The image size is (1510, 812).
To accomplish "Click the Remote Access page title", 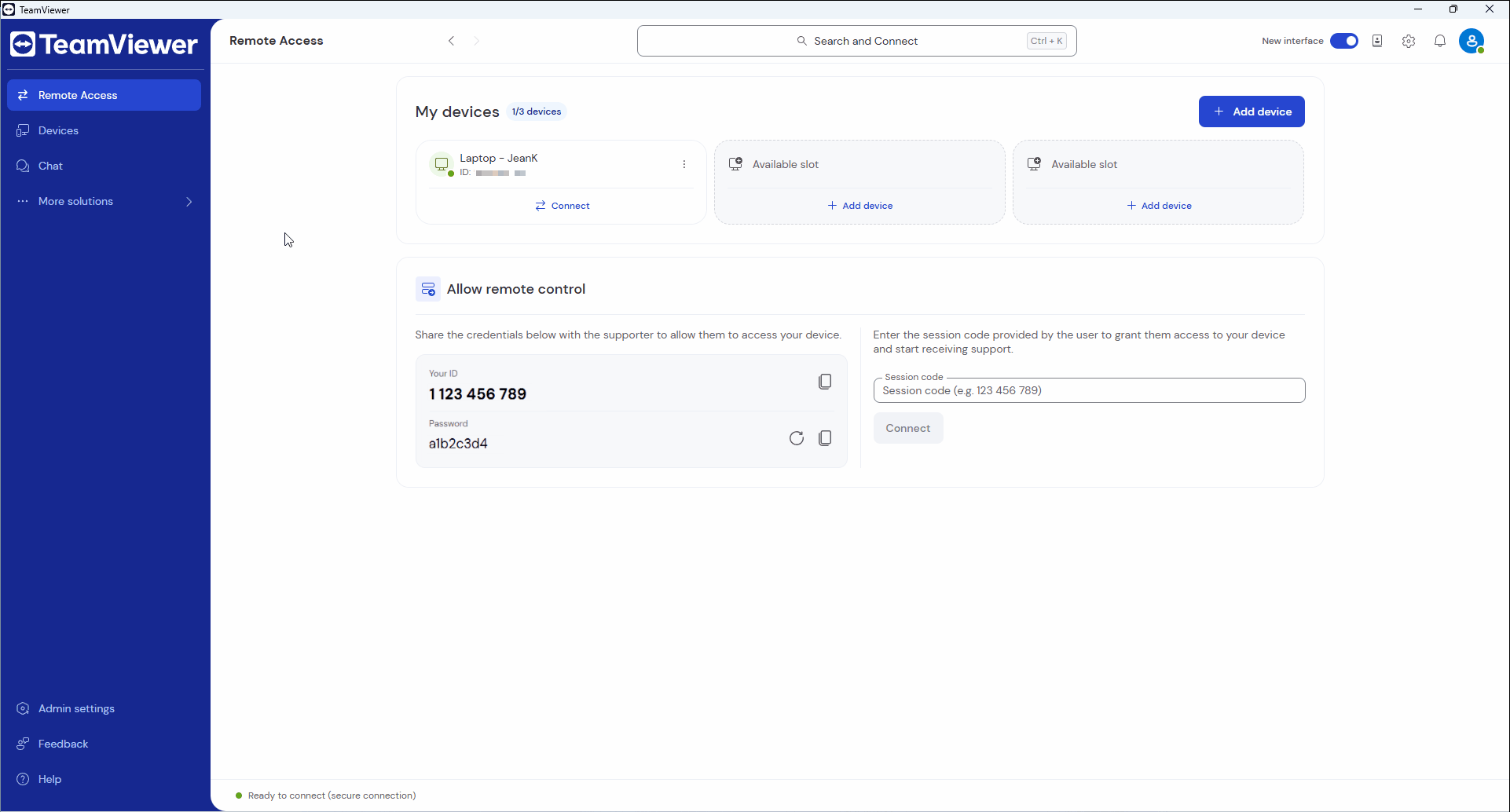I will (x=277, y=41).
